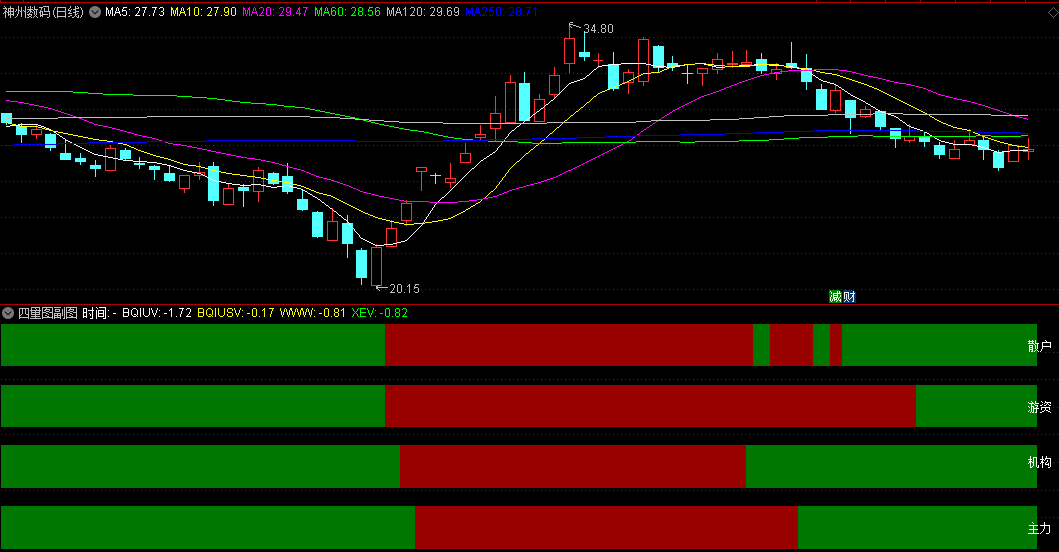
Task: Select the MA250: 28.71 label
Action: click(x=501, y=12)
